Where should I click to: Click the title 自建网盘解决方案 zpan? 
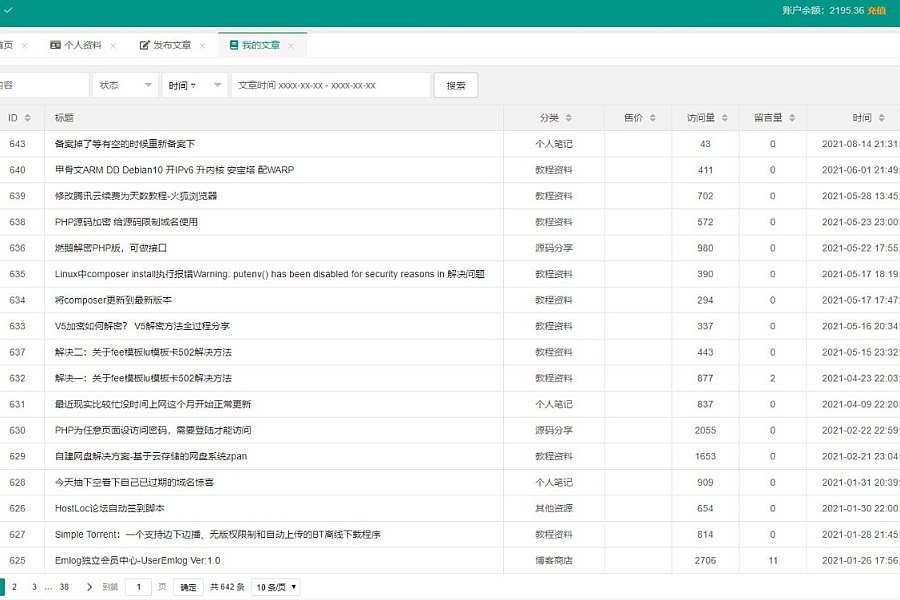pyautogui.click(x=151, y=456)
